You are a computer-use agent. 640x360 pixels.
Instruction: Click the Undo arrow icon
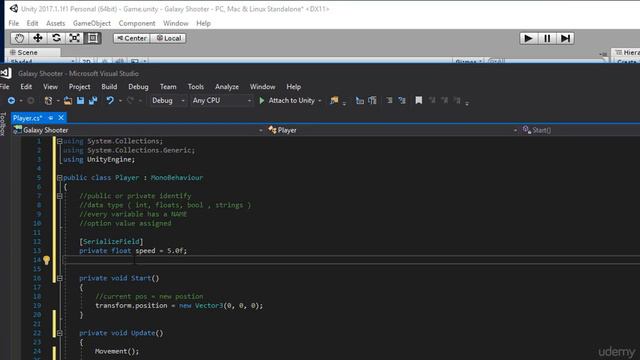point(110,100)
